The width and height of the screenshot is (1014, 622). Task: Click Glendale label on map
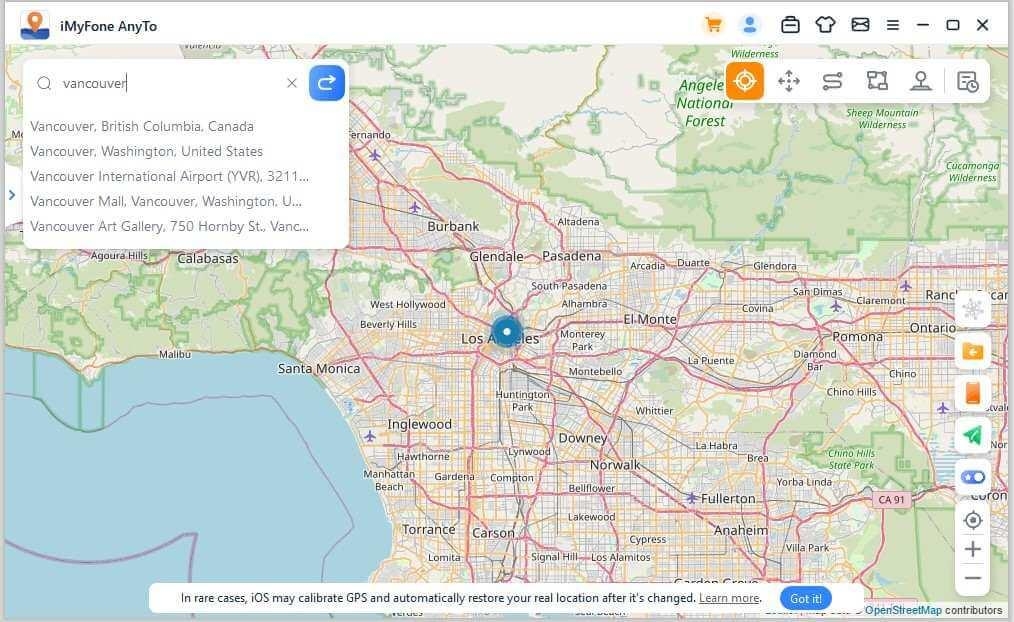click(x=497, y=257)
